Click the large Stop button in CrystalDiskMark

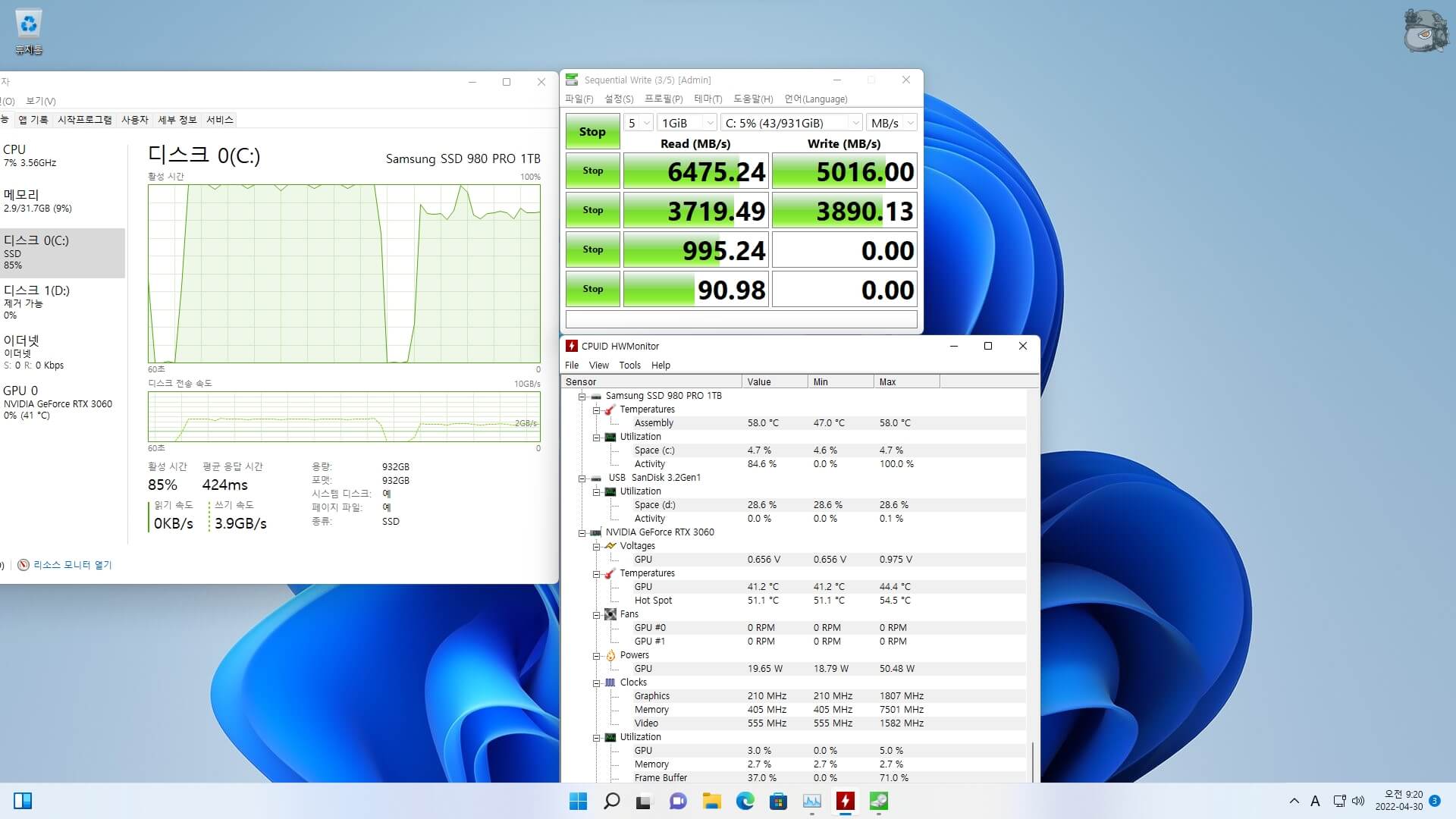(592, 131)
